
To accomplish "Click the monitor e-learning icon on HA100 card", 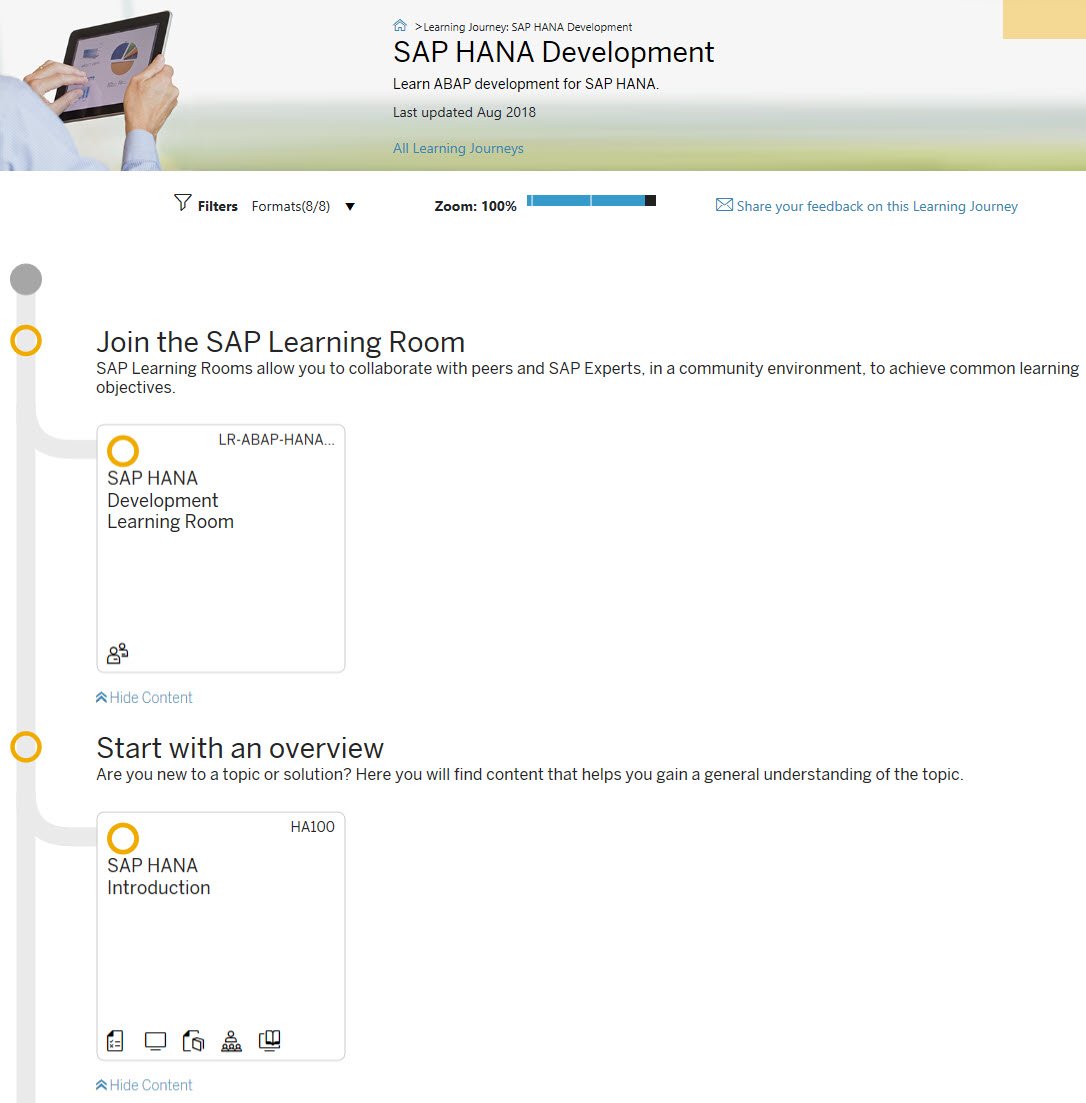I will point(155,1041).
